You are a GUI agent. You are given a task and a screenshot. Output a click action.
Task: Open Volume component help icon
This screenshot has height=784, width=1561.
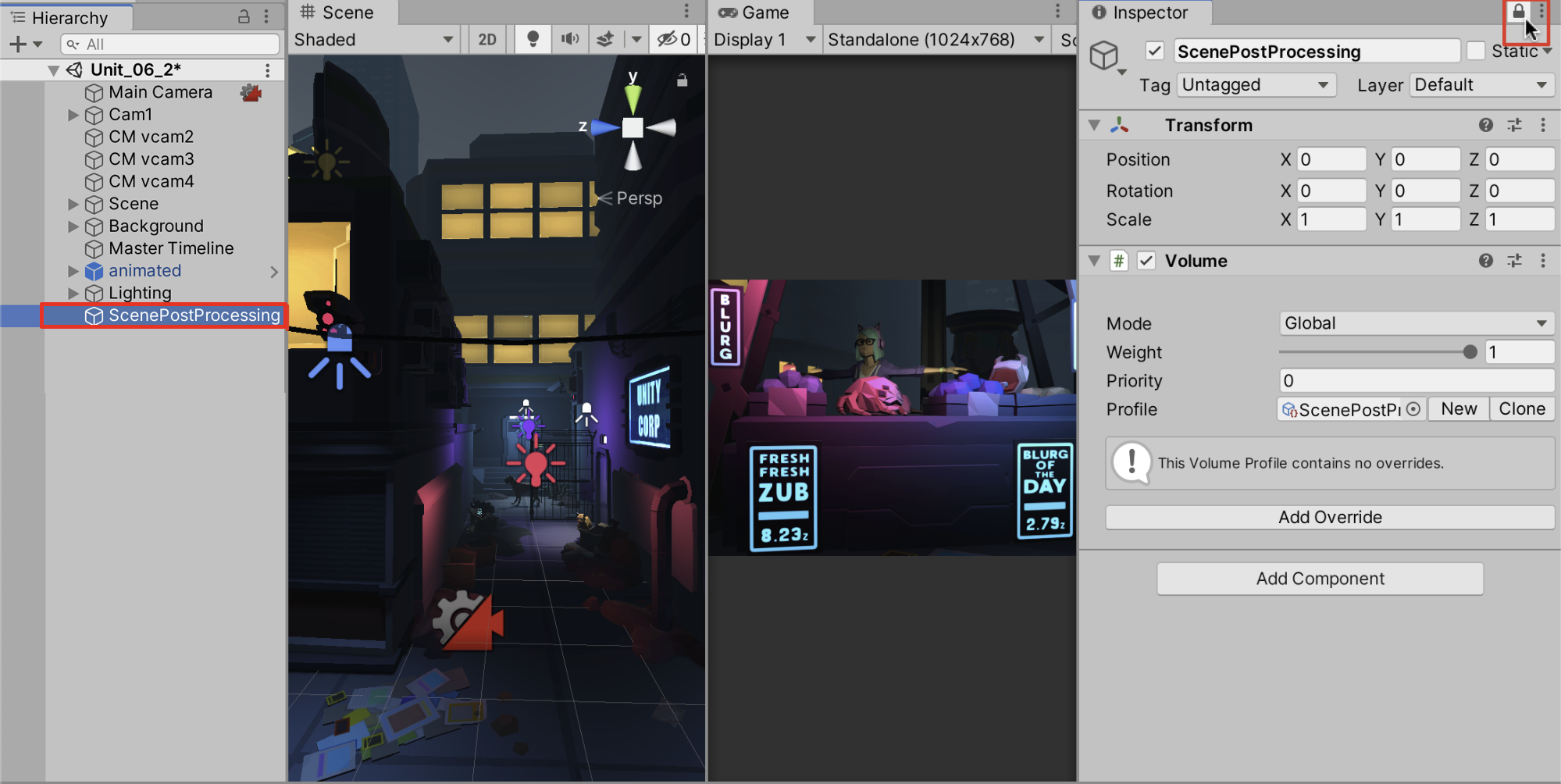1485,261
